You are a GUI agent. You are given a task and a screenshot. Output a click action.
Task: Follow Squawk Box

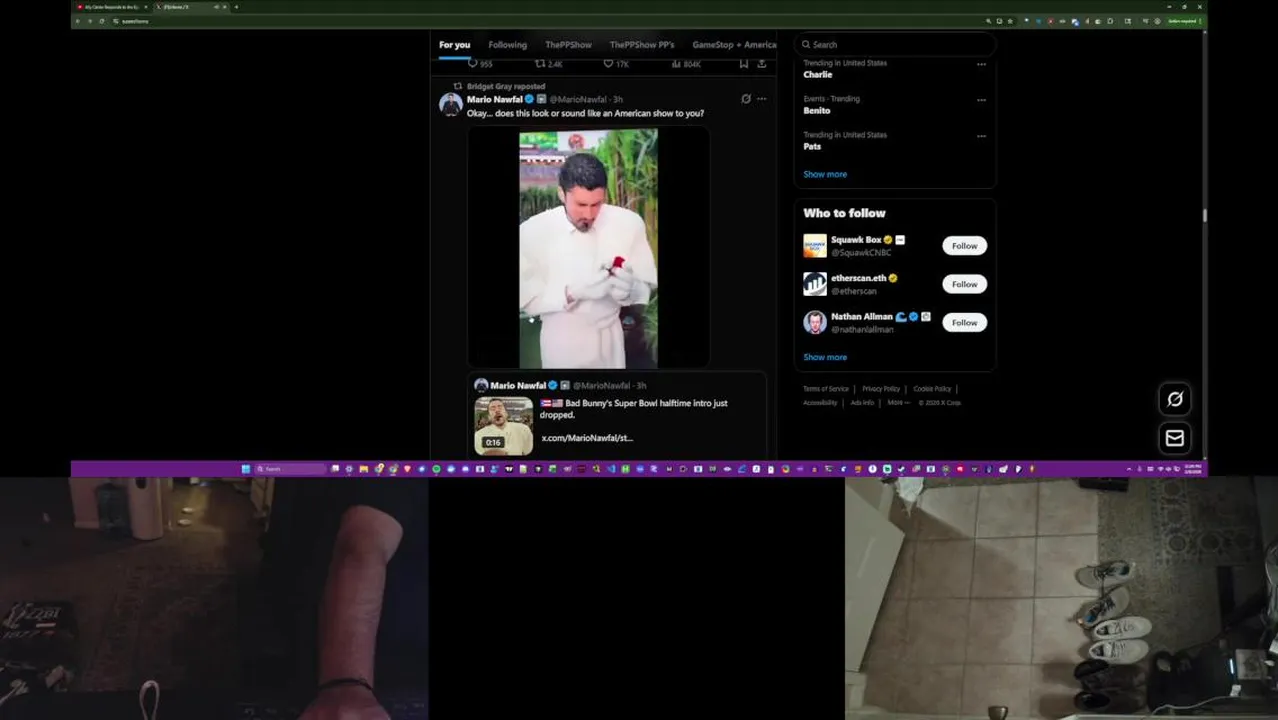coord(964,246)
